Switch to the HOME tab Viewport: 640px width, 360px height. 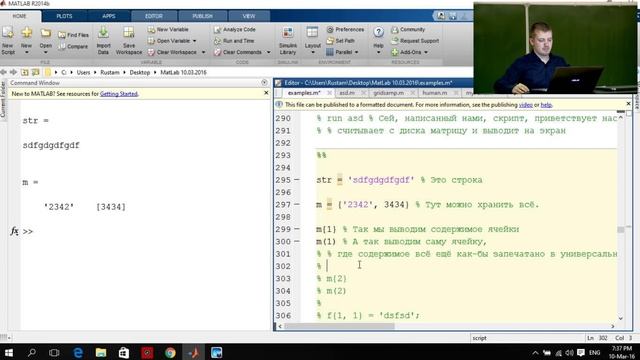(20, 16)
